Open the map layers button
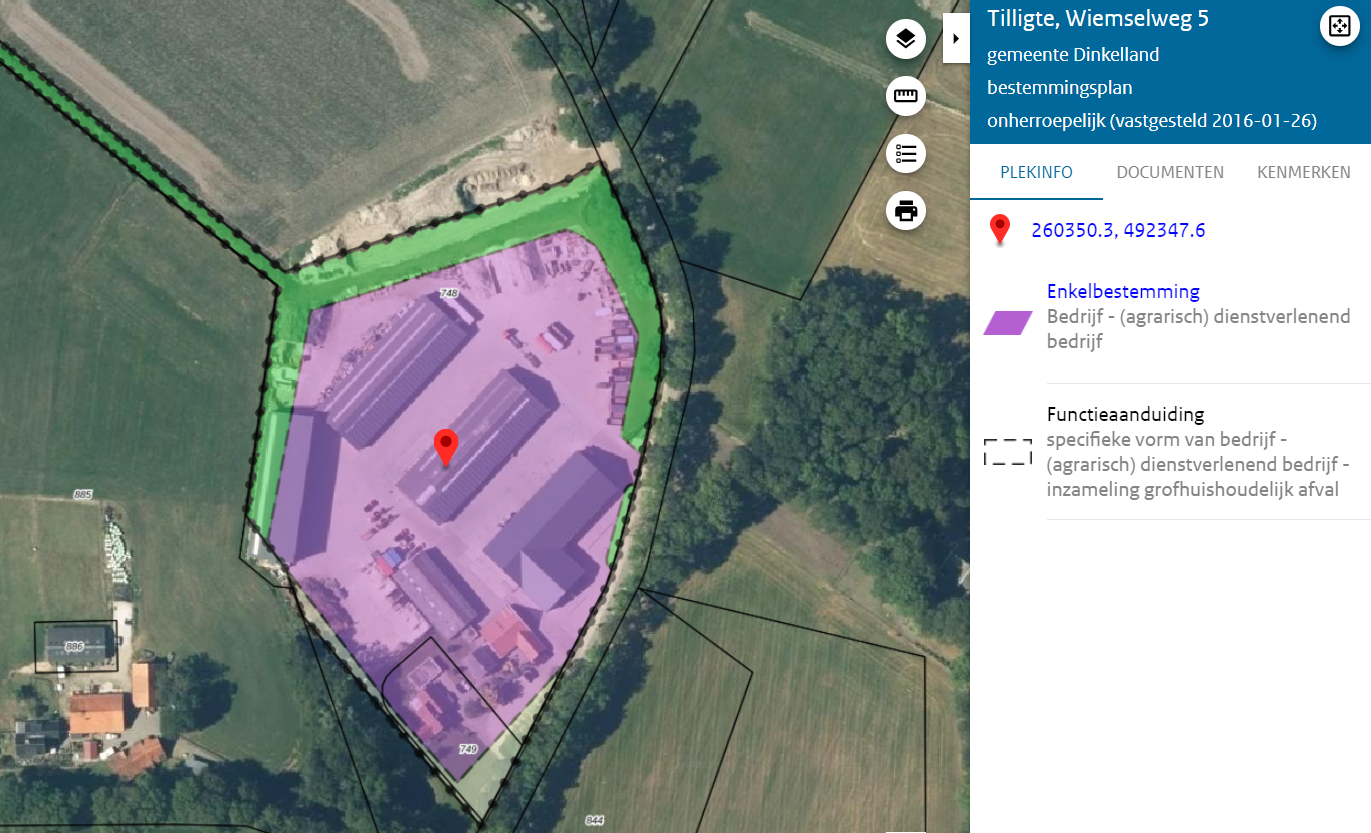1371x833 pixels. click(x=905, y=39)
